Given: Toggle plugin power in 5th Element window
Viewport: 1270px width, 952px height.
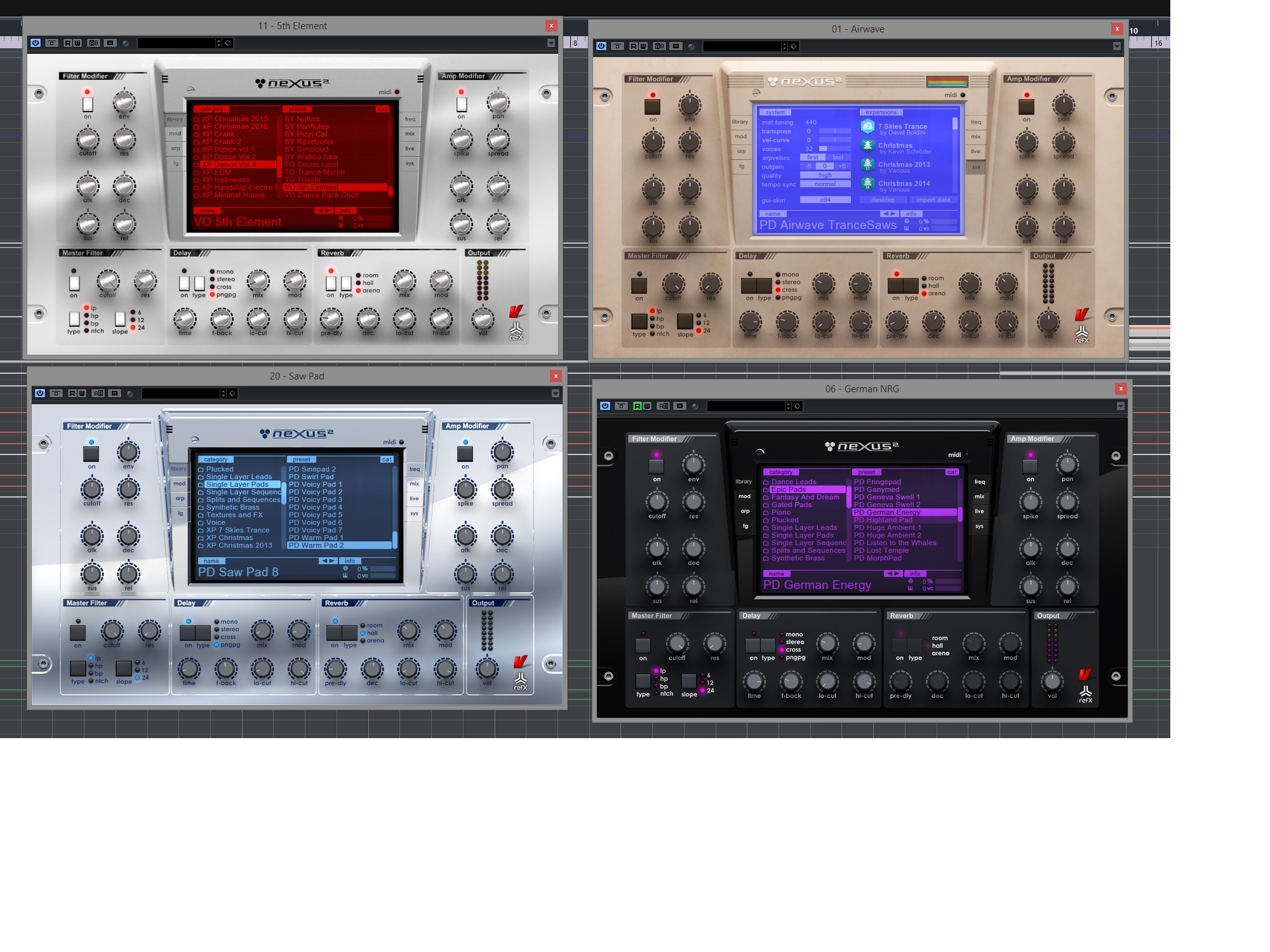Looking at the screenshot, I should [x=36, y=43].
